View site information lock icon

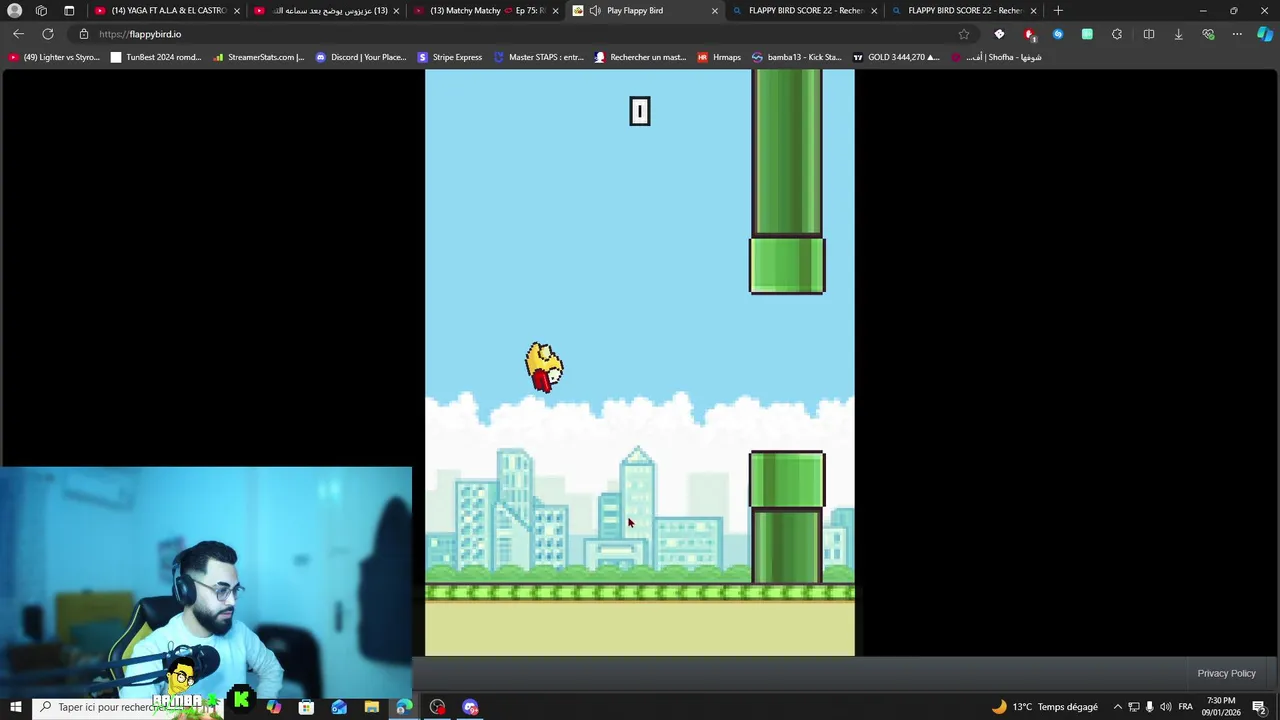coord(84,34)
